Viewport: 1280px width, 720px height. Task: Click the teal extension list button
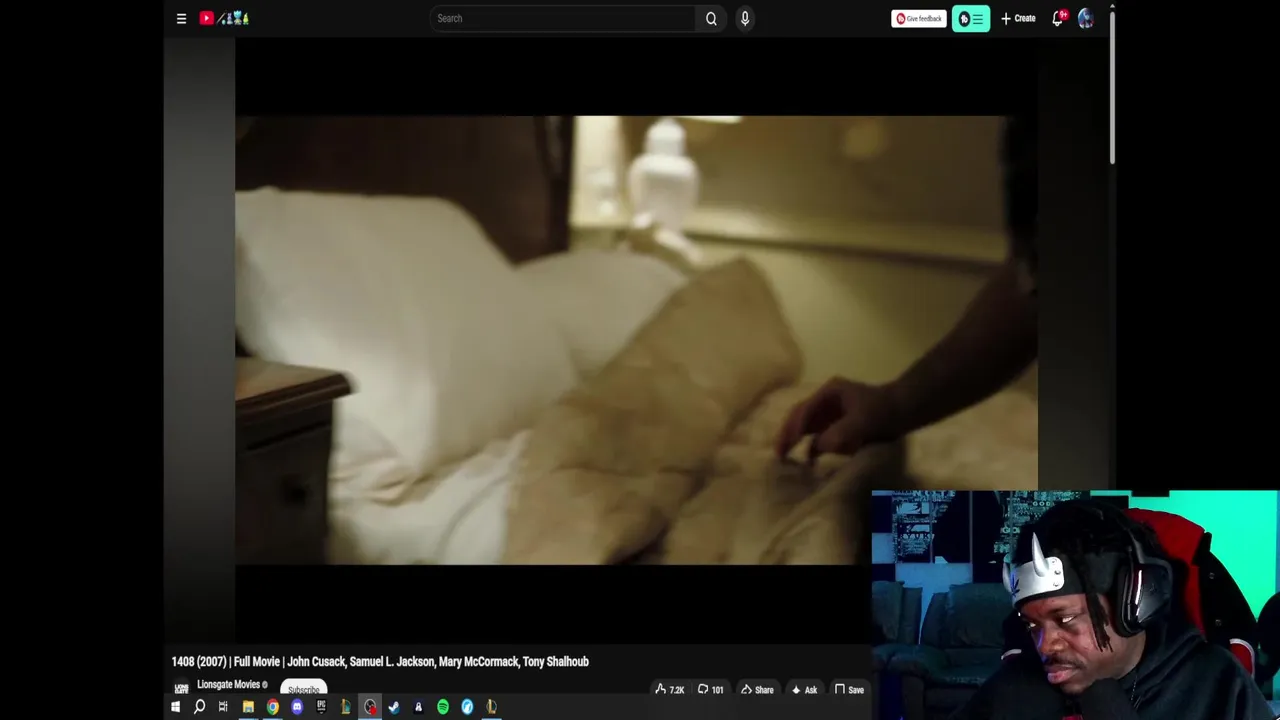point(971,18)
